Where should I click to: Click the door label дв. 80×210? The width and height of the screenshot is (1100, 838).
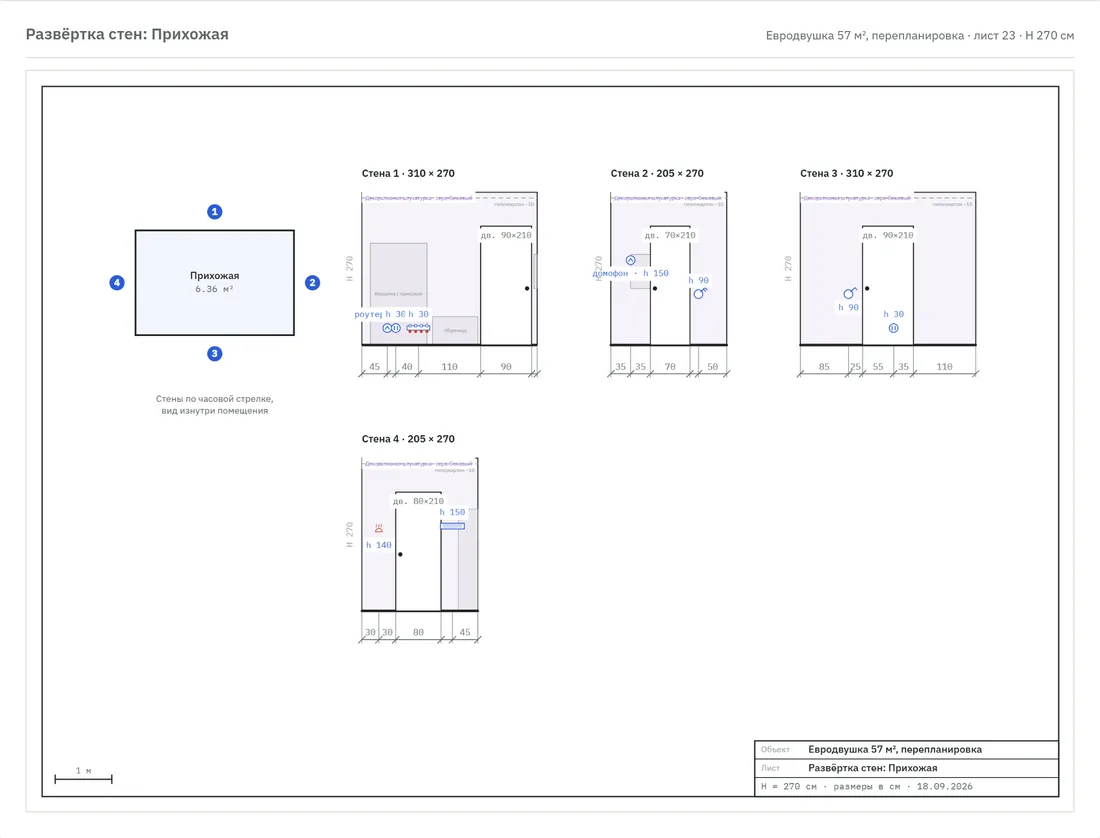[x=418, y=501]
